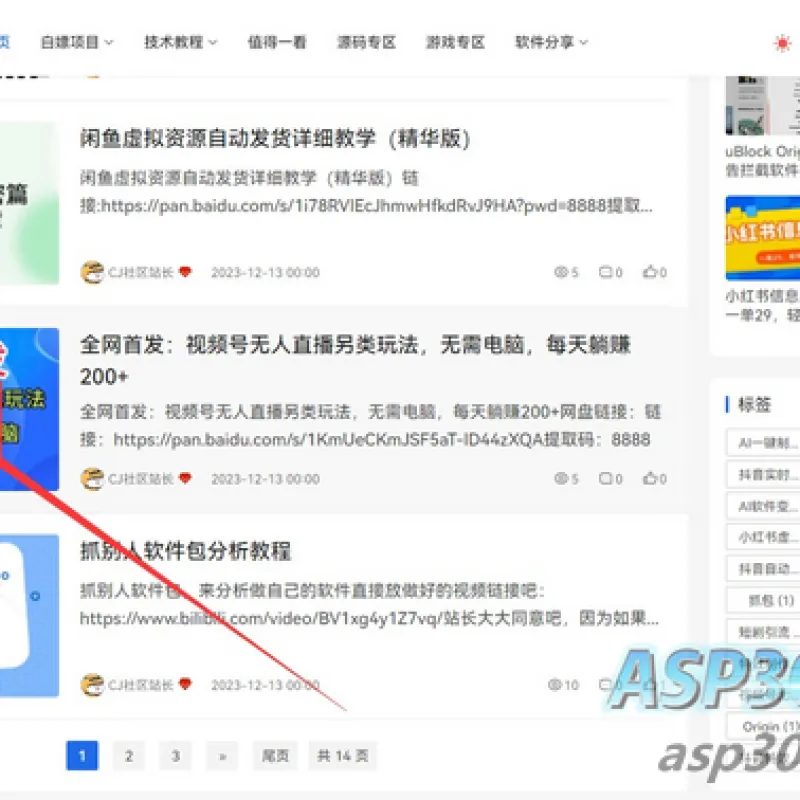This screenshot has width=800, height=800.
Task: Toggle the sun theme mode icon
Action: 782,43
